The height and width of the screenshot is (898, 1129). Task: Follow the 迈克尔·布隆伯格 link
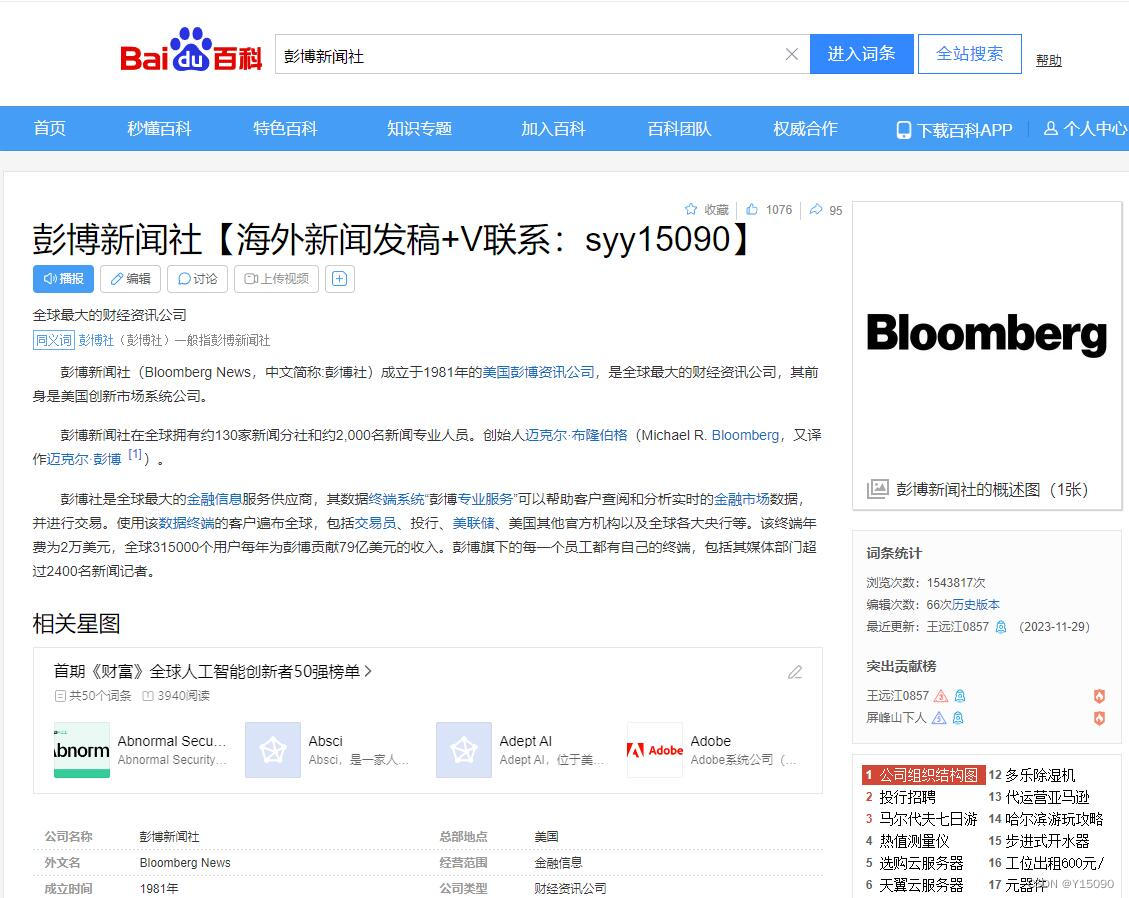coord(576,435)
